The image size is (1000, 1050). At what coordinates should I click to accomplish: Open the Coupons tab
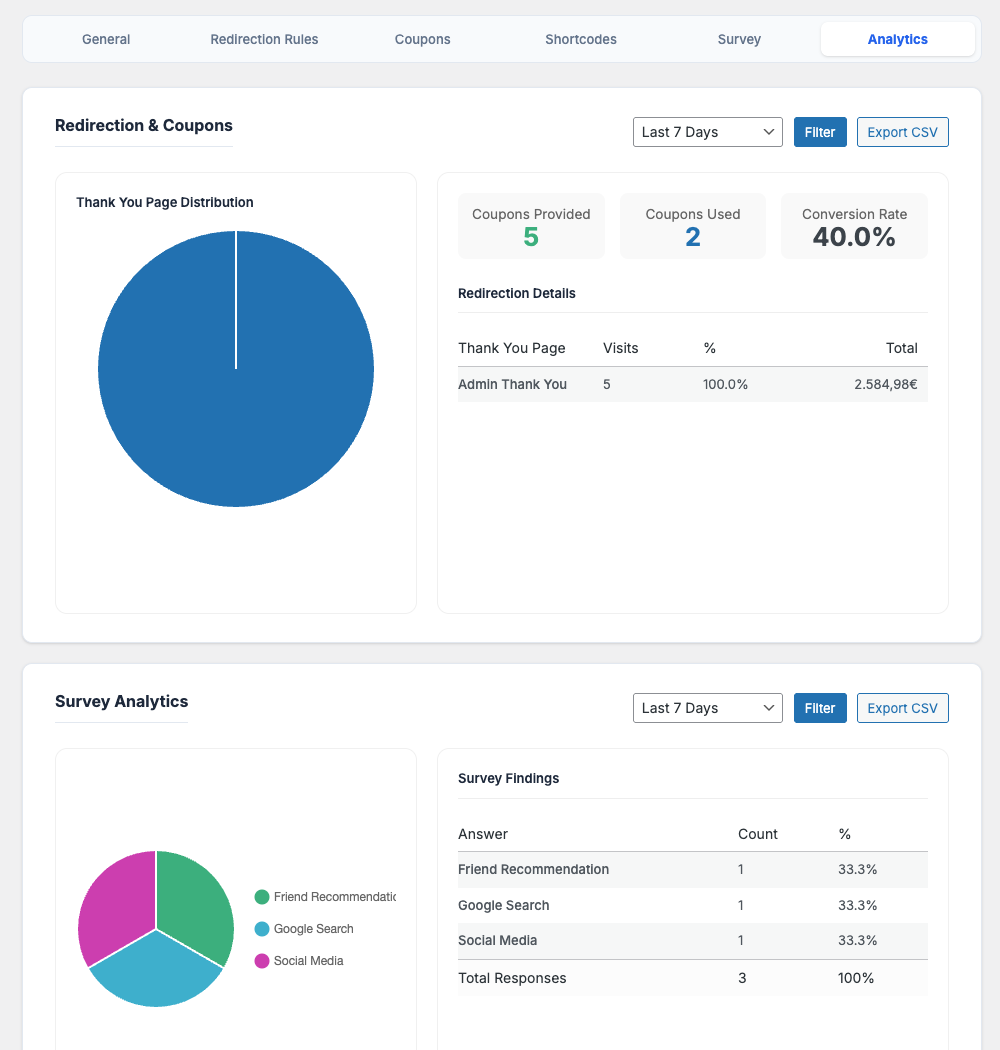coord(422,39)
